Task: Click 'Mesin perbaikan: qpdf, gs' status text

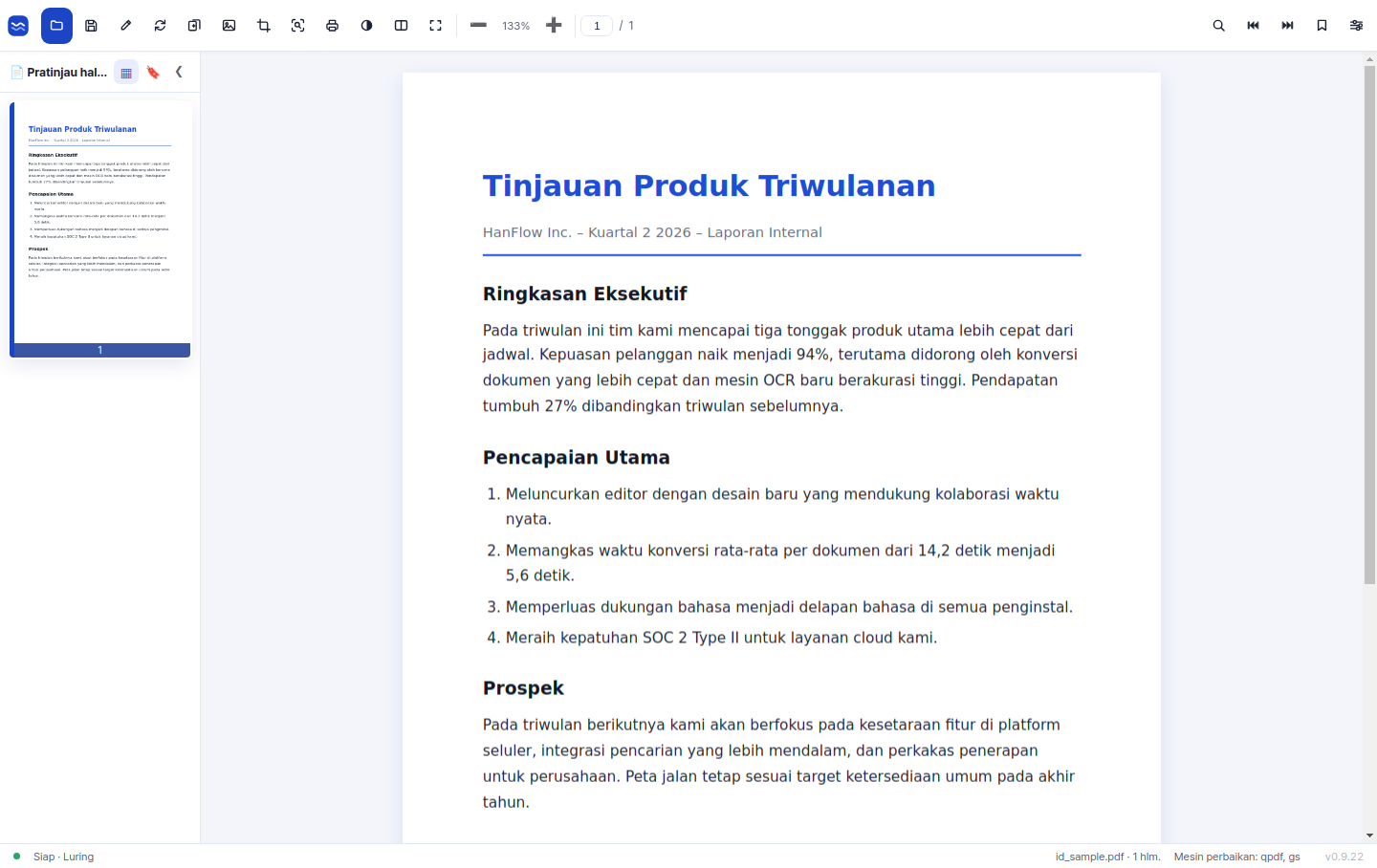Action: click(1237, 857)
